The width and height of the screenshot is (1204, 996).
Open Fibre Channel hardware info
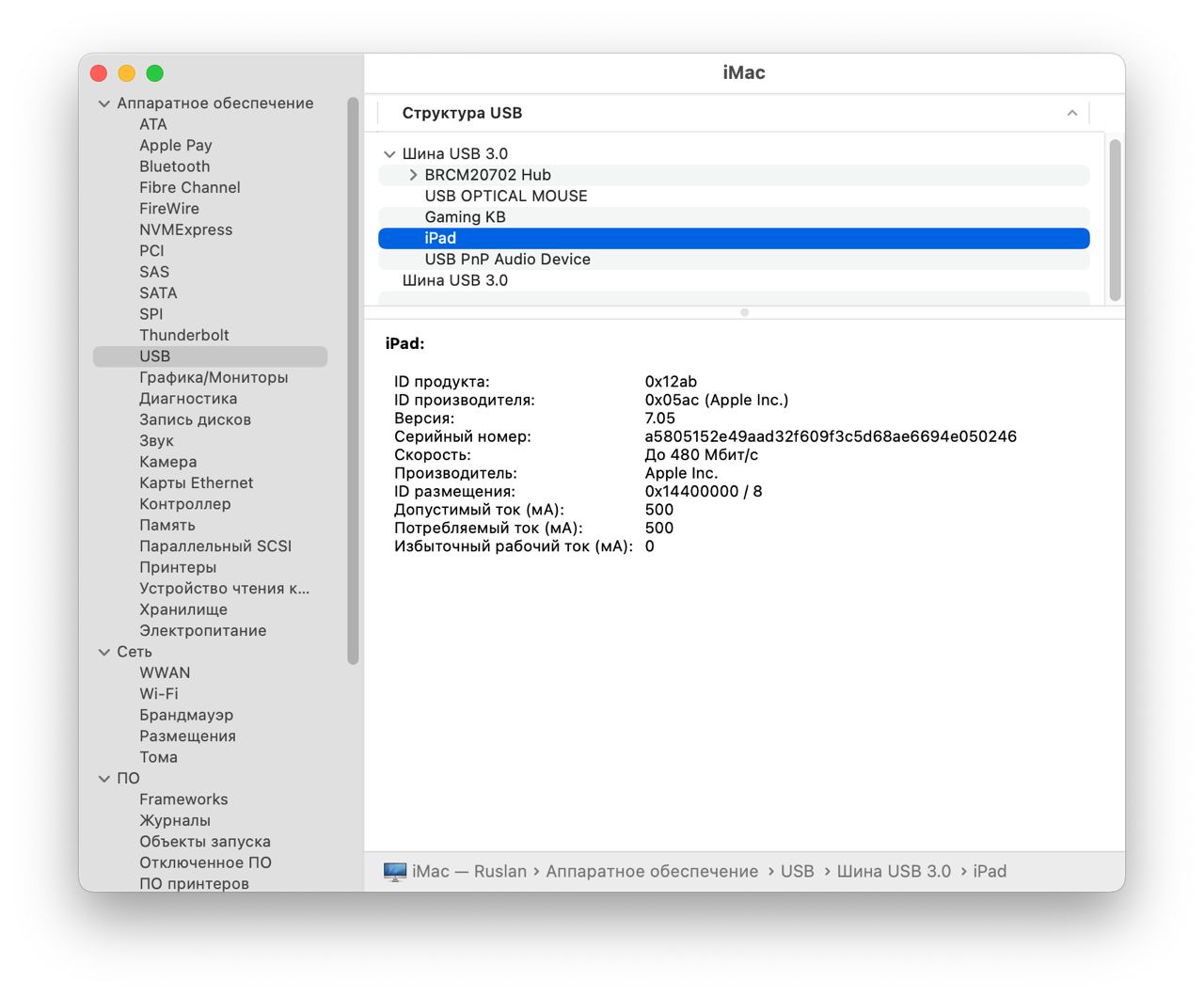[190, 187]
